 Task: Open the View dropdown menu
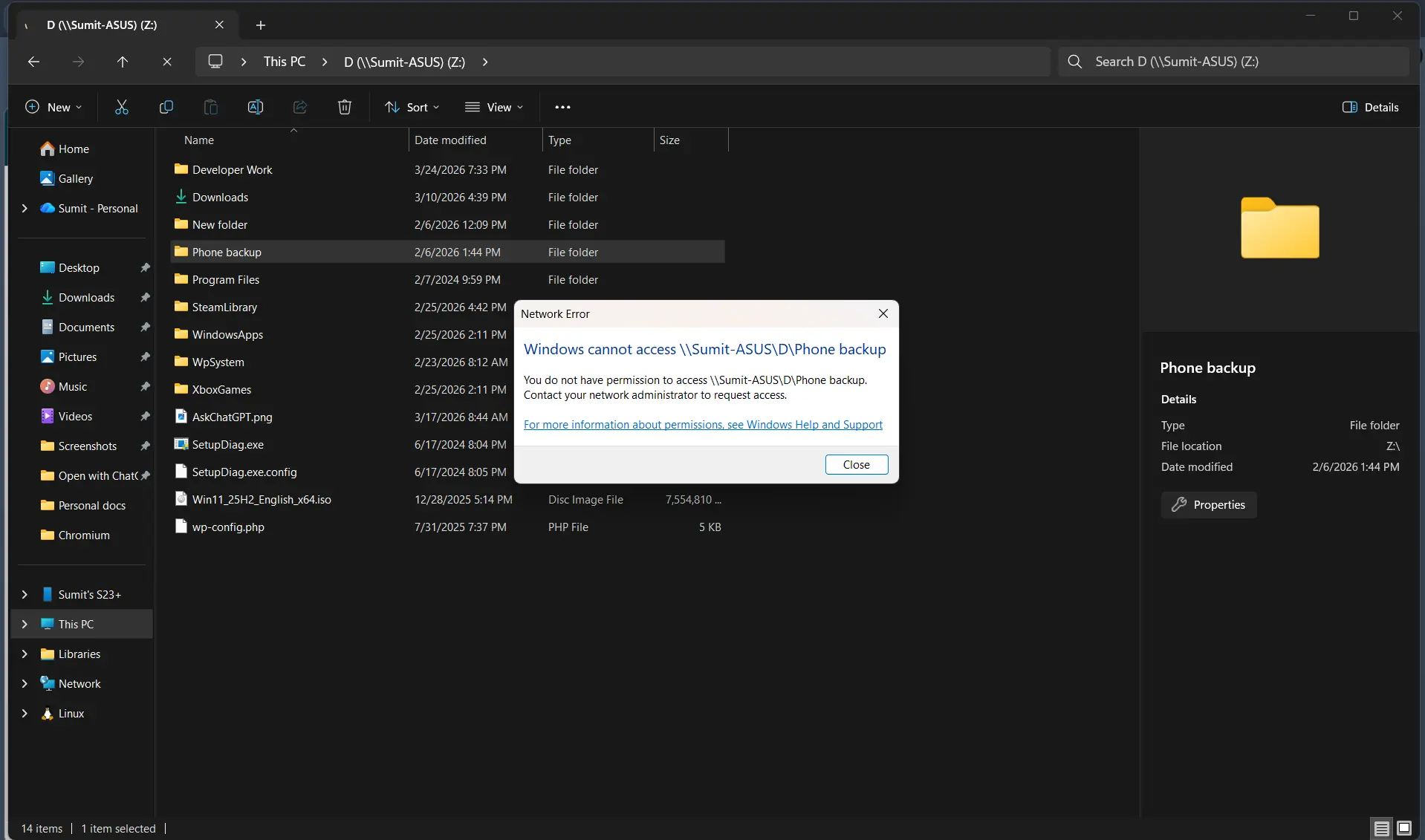494,107
